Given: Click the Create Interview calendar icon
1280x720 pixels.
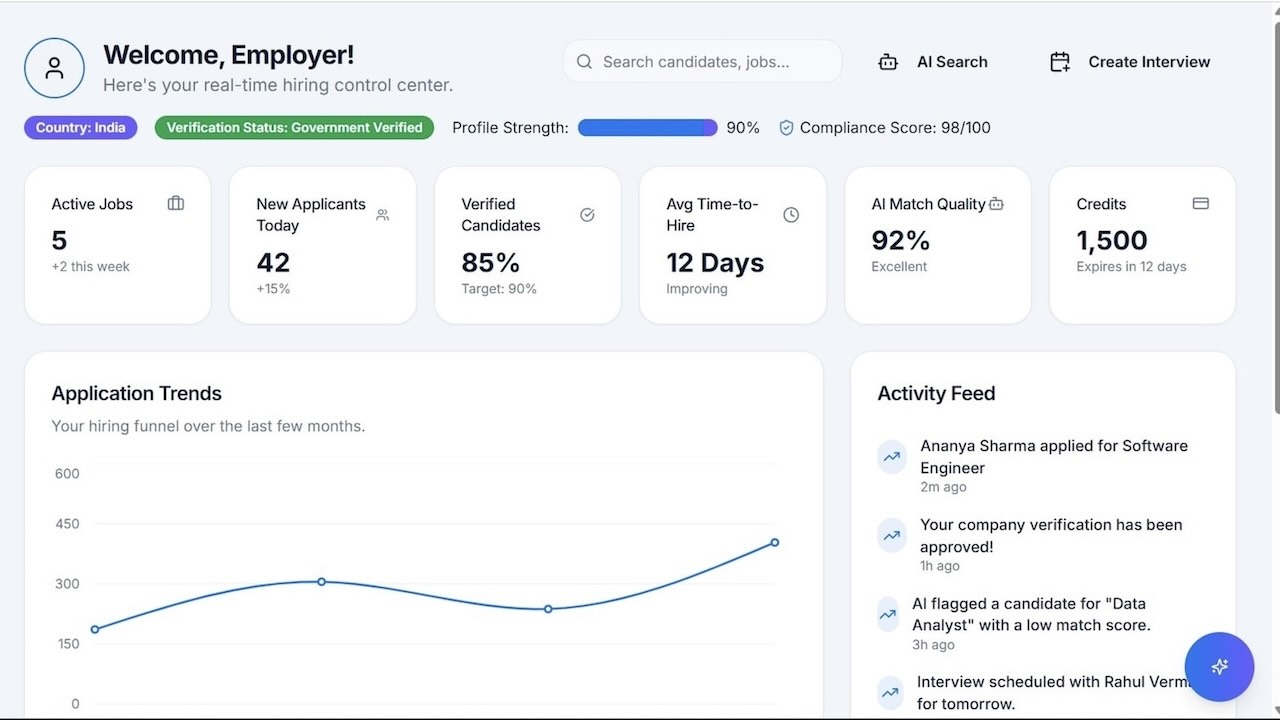Looking at the screenshot, I should pos(1059,61).
